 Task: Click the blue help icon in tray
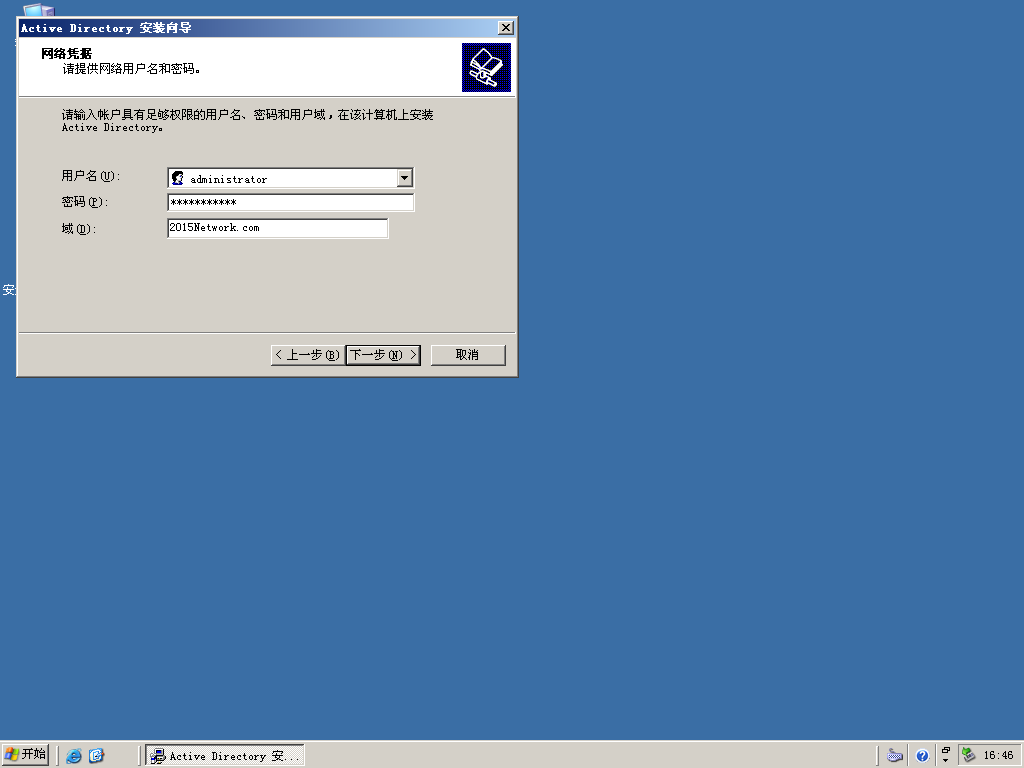[921, 756]
